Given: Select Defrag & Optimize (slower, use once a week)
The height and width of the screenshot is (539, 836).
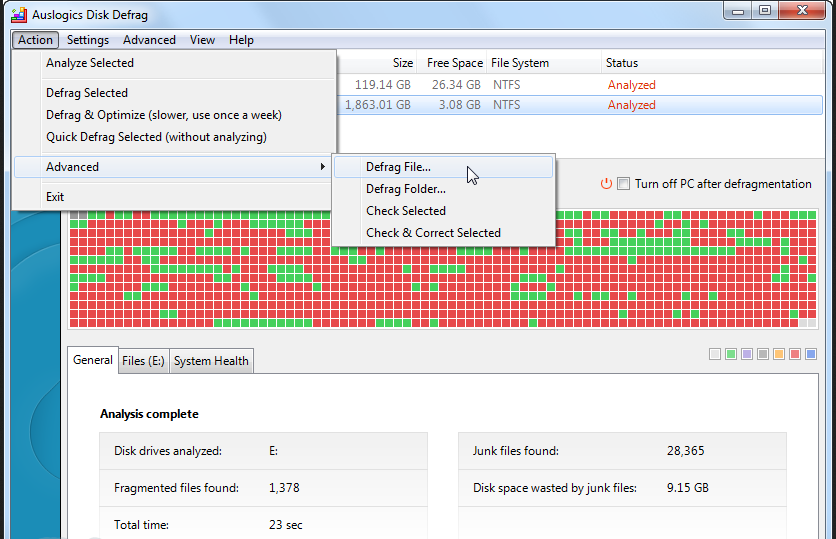Looking at the screenshot, I should tap(175, 115).
